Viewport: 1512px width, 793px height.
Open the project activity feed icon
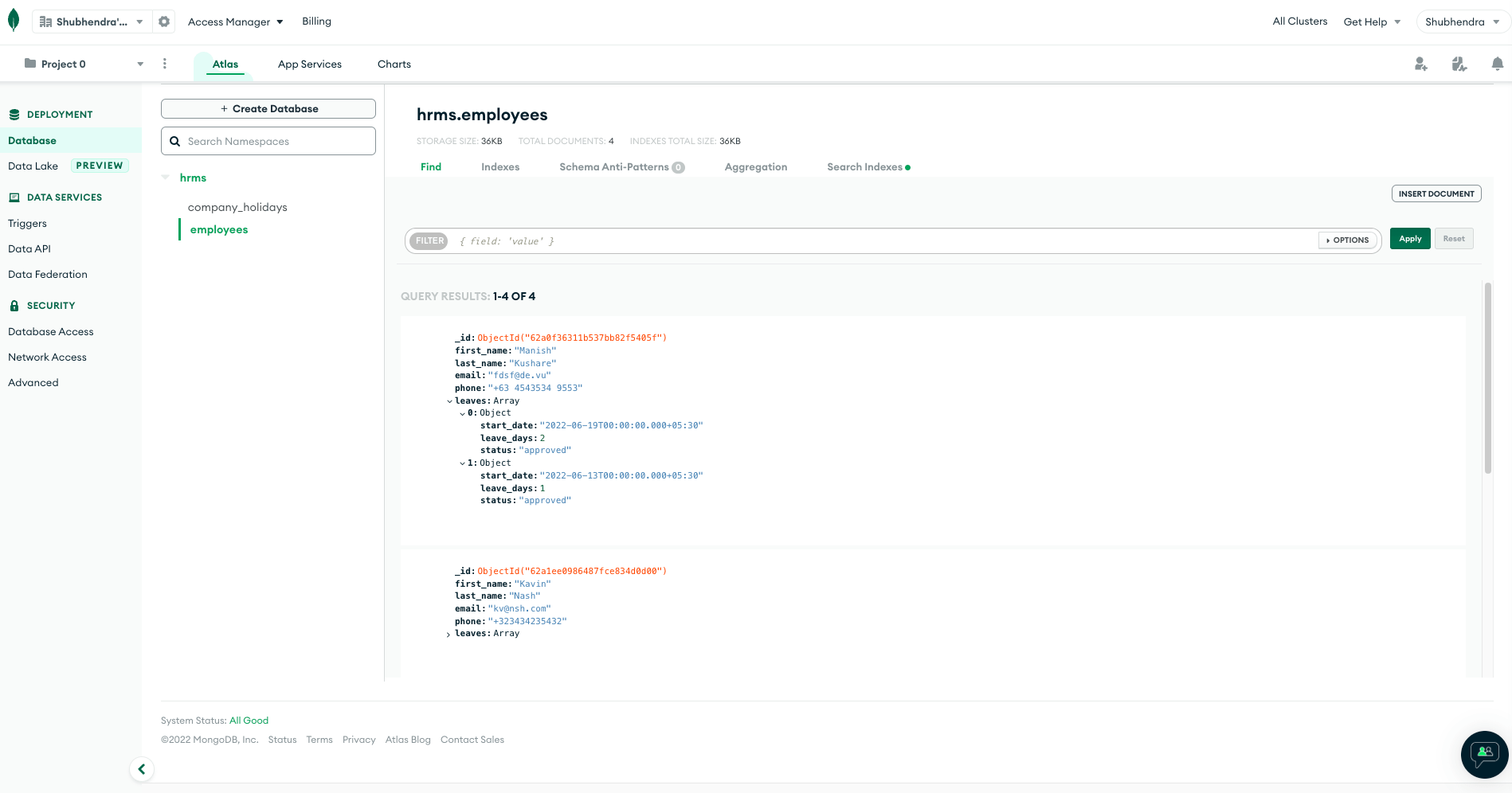tap(1459, 64)
